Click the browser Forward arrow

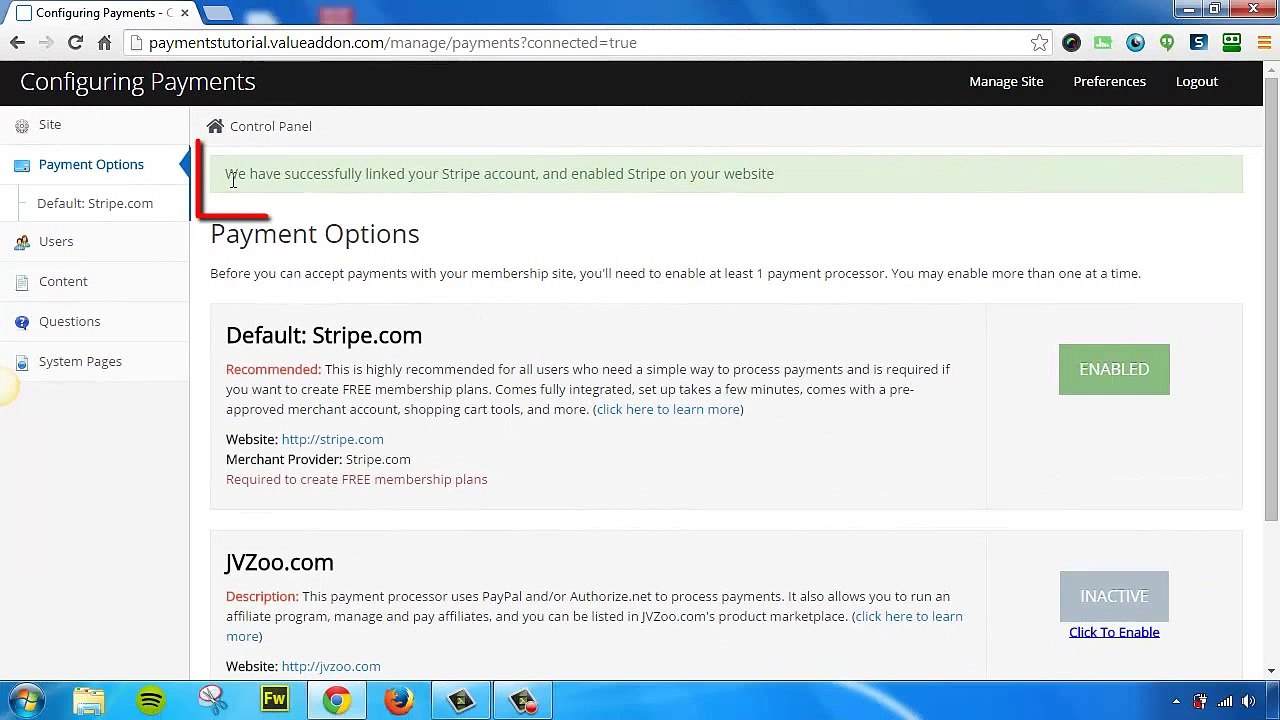click(45, 43)
